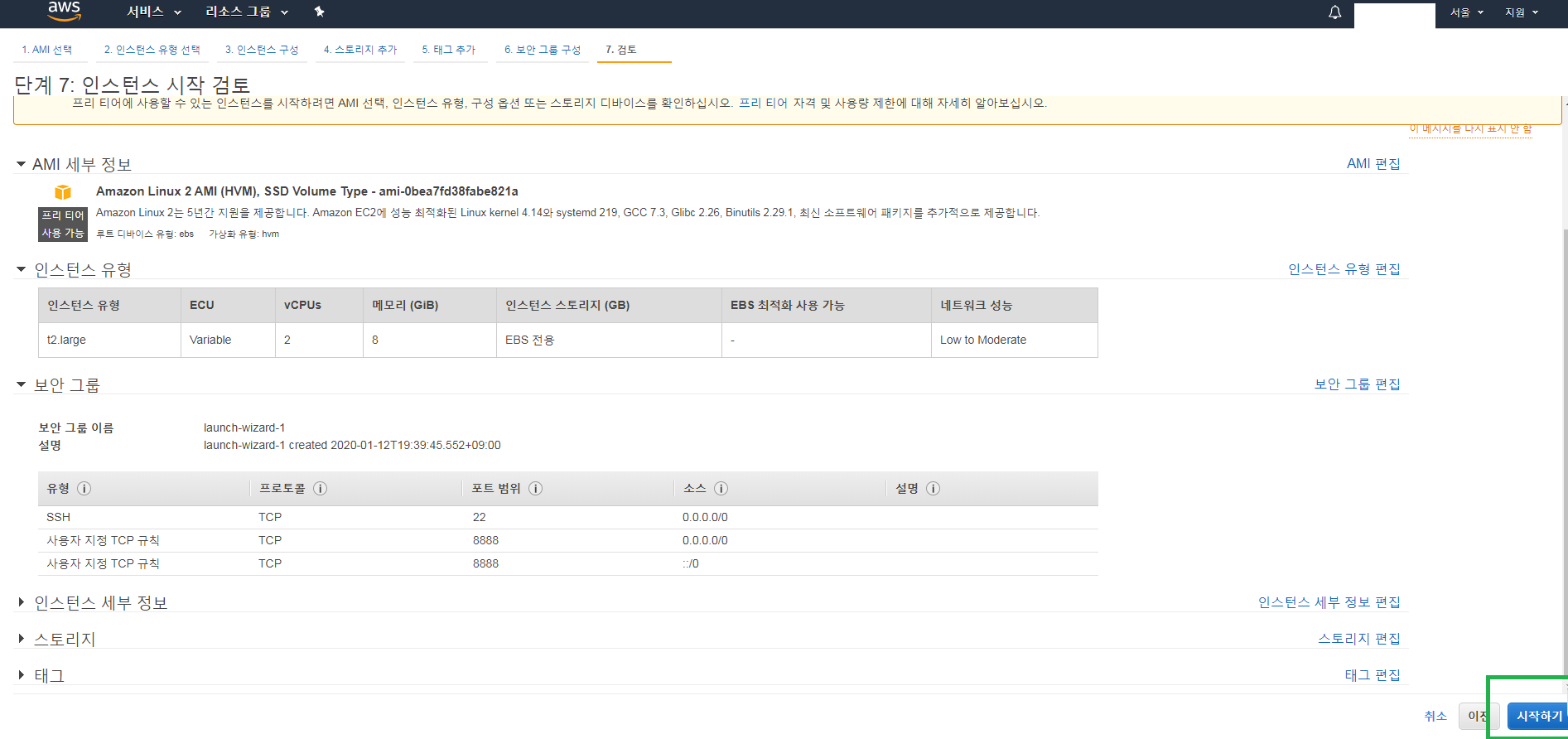
Task: Click the info icon next to 설명 column
Action: pos(933,488)
